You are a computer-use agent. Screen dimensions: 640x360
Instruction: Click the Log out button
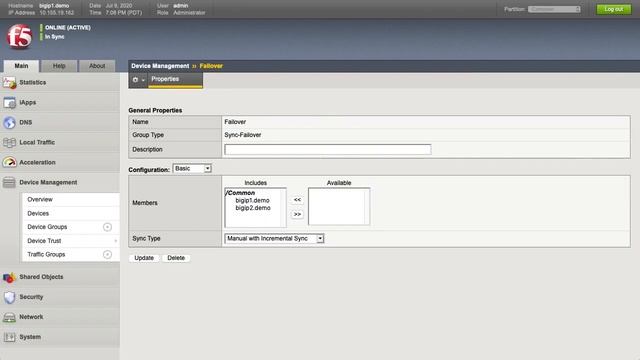point(613,9)
